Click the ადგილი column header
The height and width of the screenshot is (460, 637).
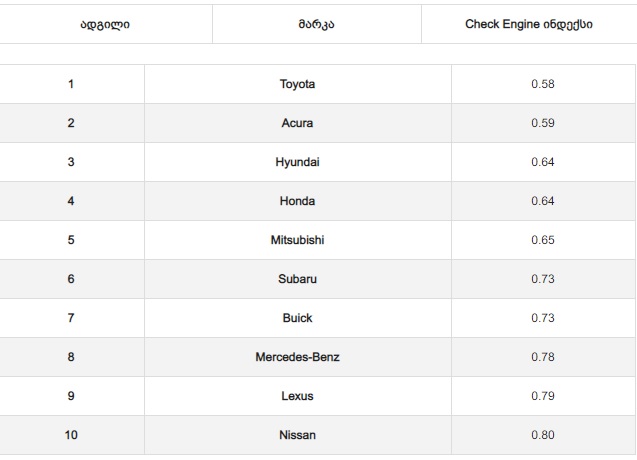point(105,24)
